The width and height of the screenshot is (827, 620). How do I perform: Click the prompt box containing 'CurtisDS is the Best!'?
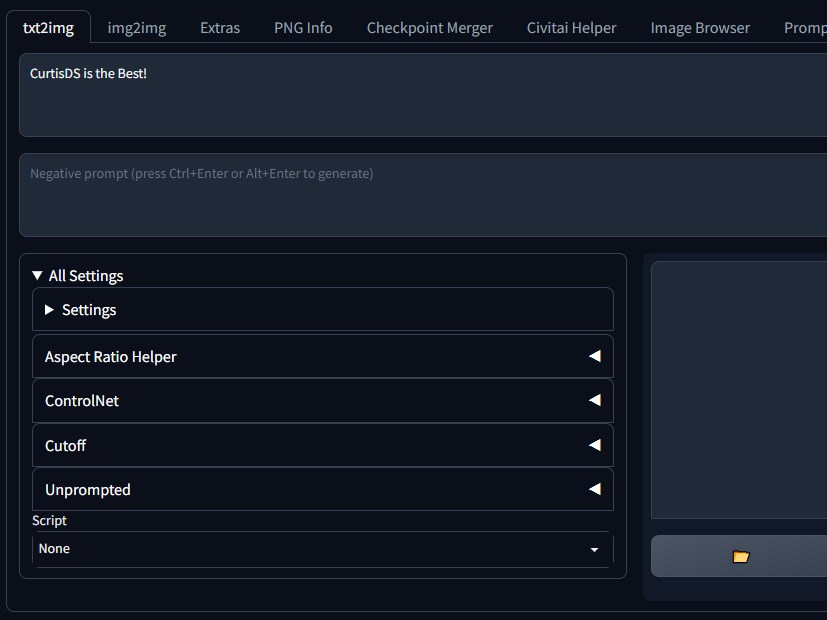[x=423, y=95]
